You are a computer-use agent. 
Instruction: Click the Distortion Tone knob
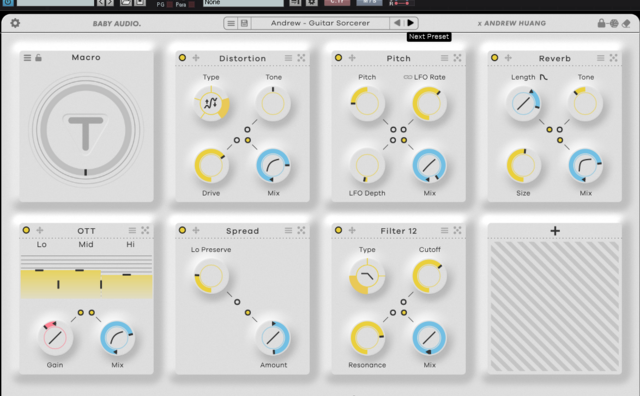point(273,103)
